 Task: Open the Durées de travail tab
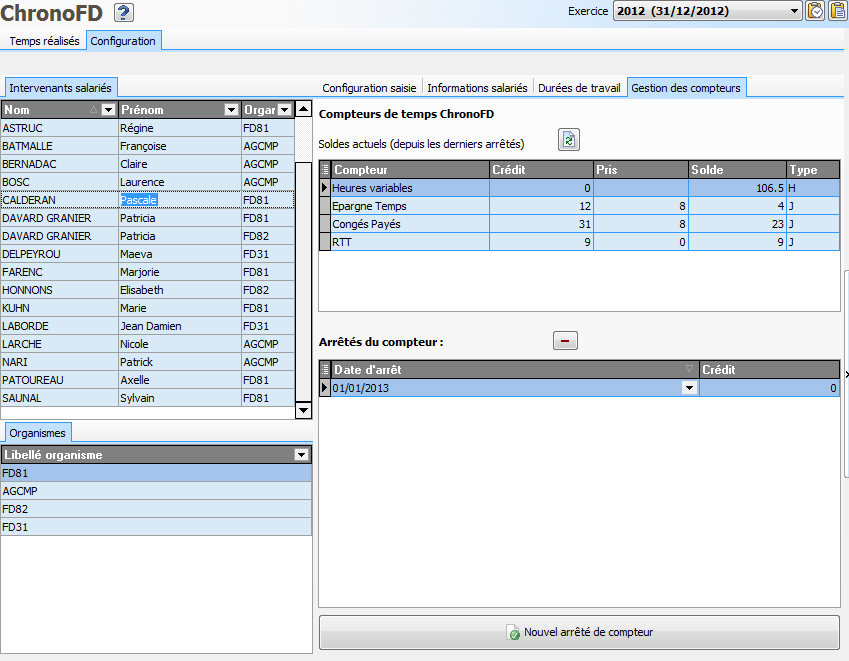point(579,88)
